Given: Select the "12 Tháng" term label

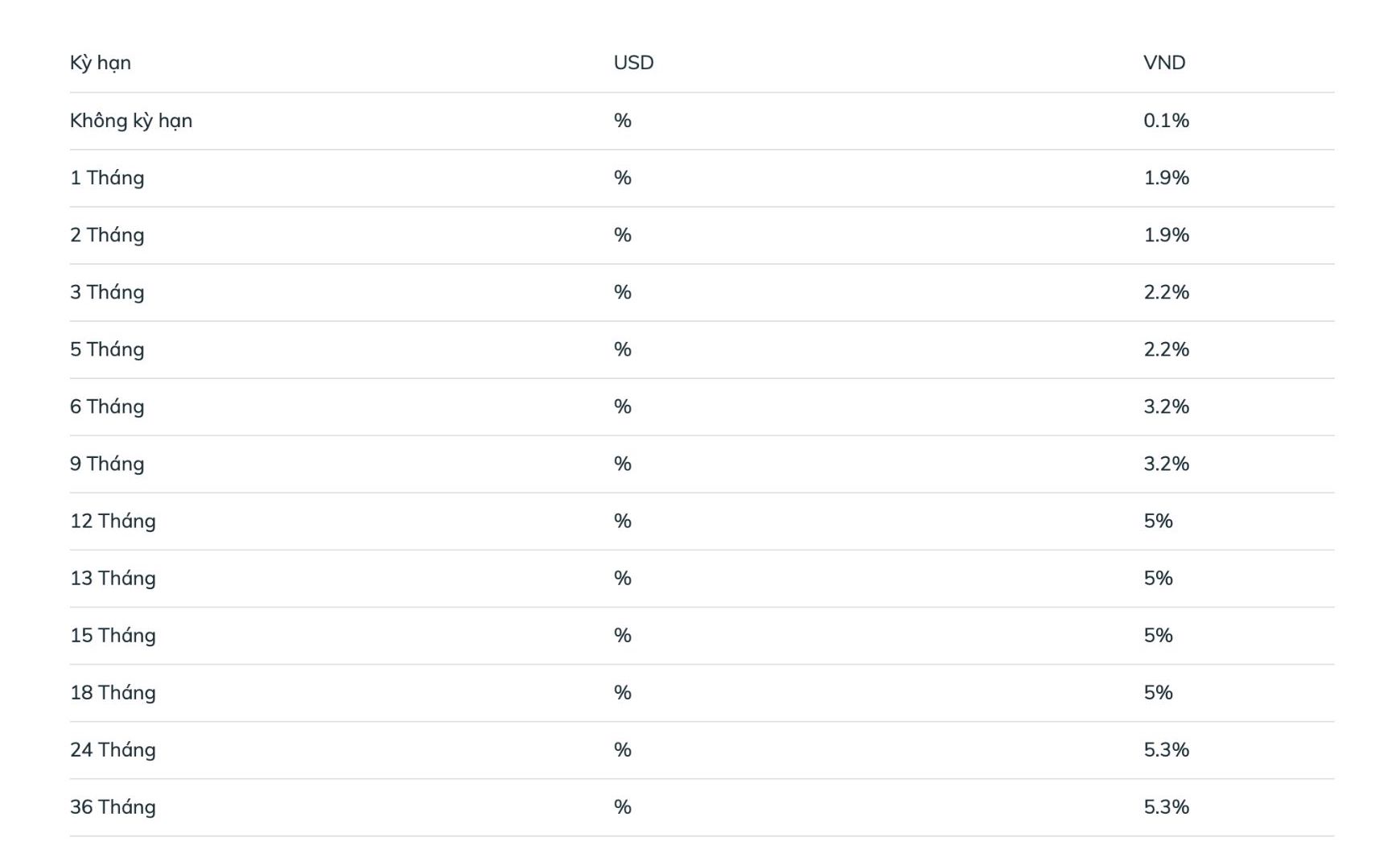Looking at the screenshot, I should coord(113,521).
